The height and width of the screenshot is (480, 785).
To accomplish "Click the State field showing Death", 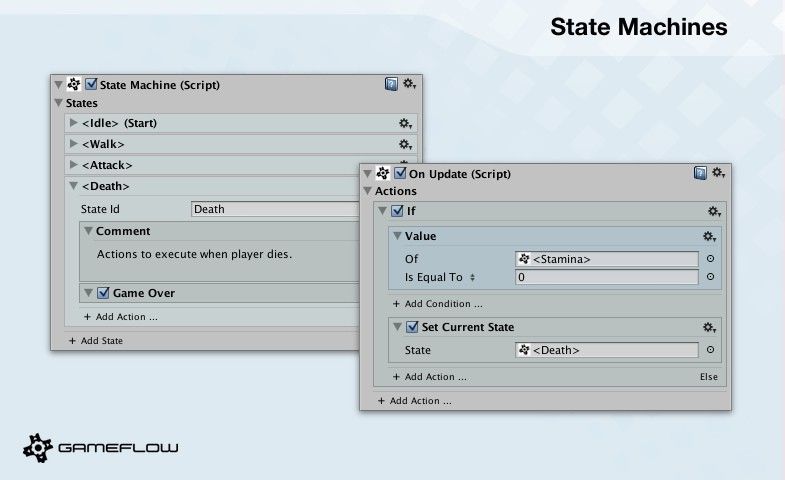I will 607,350.
